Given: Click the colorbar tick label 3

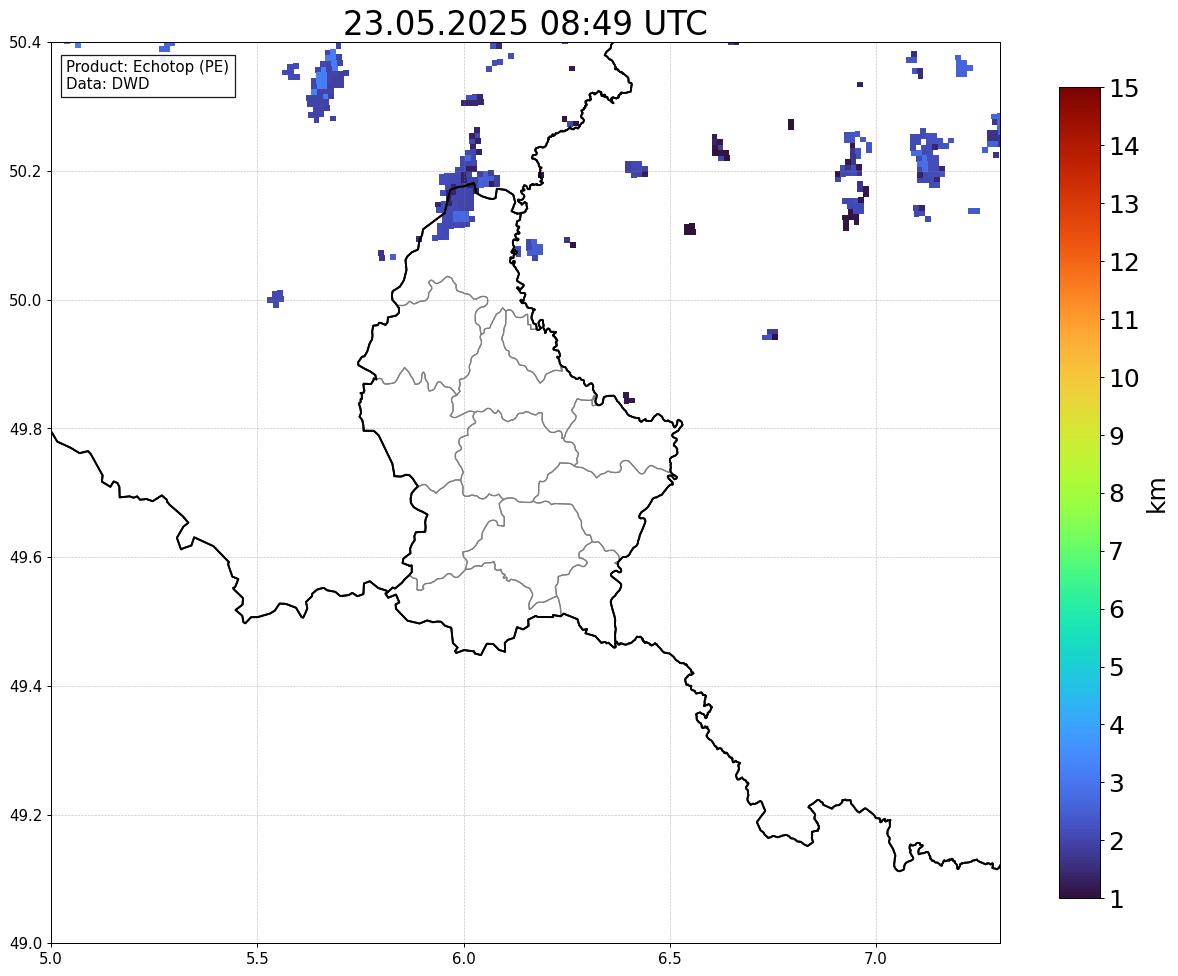Looking at the screenshot, I should click(x=1117, y=783).
